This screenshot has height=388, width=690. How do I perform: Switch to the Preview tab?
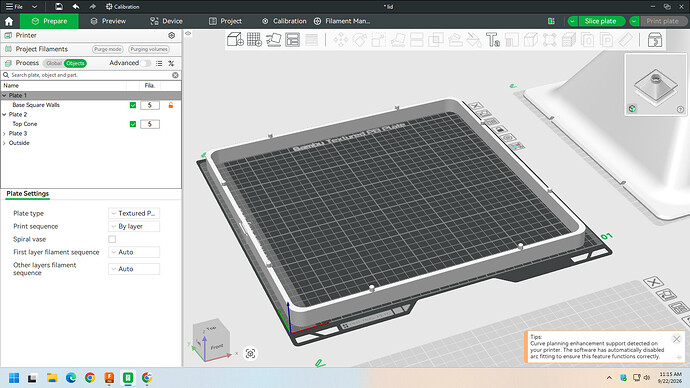pos(108,21)
